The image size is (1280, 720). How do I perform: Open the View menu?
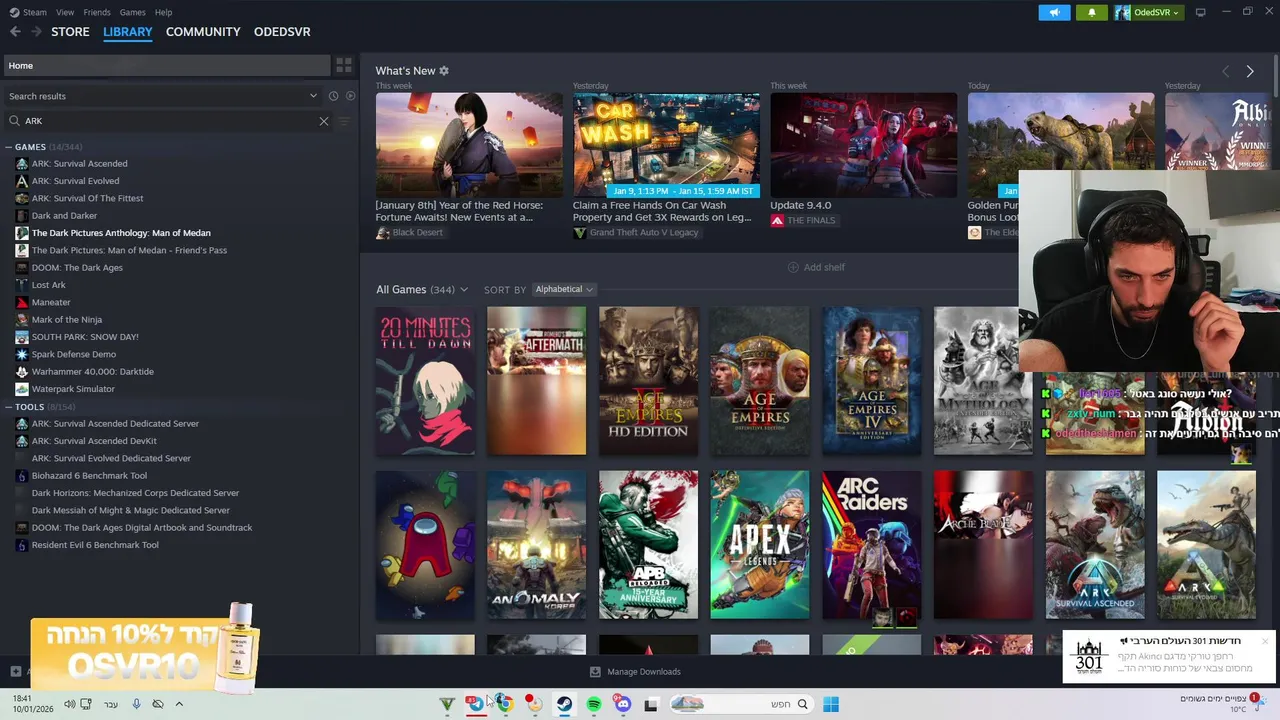[x=65, y=12]
